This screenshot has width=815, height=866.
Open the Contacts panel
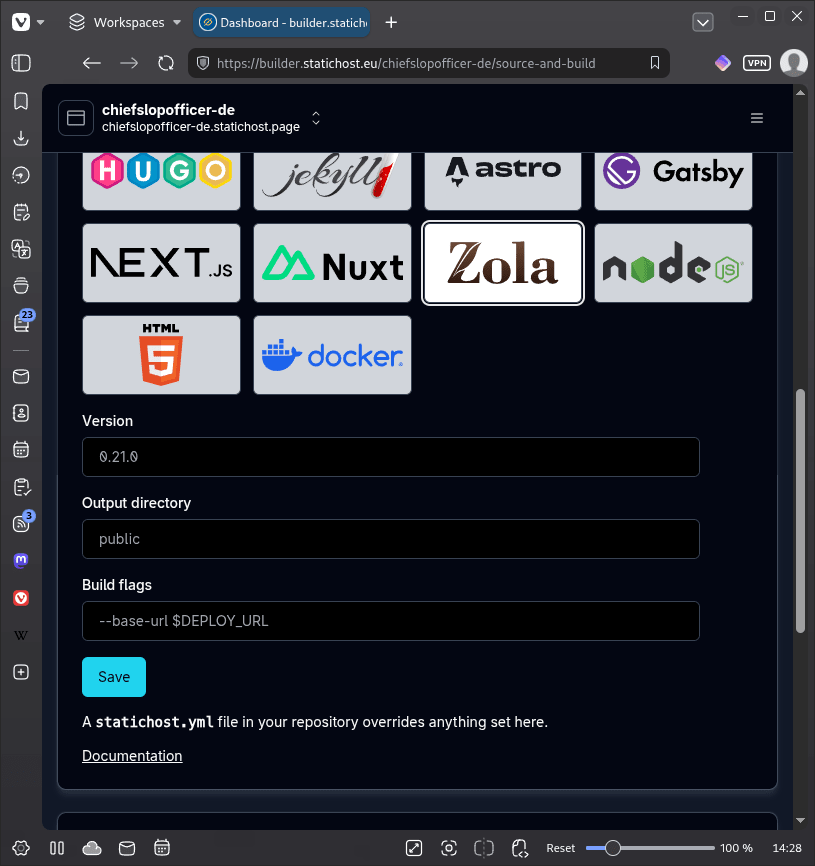click(21, 413)
